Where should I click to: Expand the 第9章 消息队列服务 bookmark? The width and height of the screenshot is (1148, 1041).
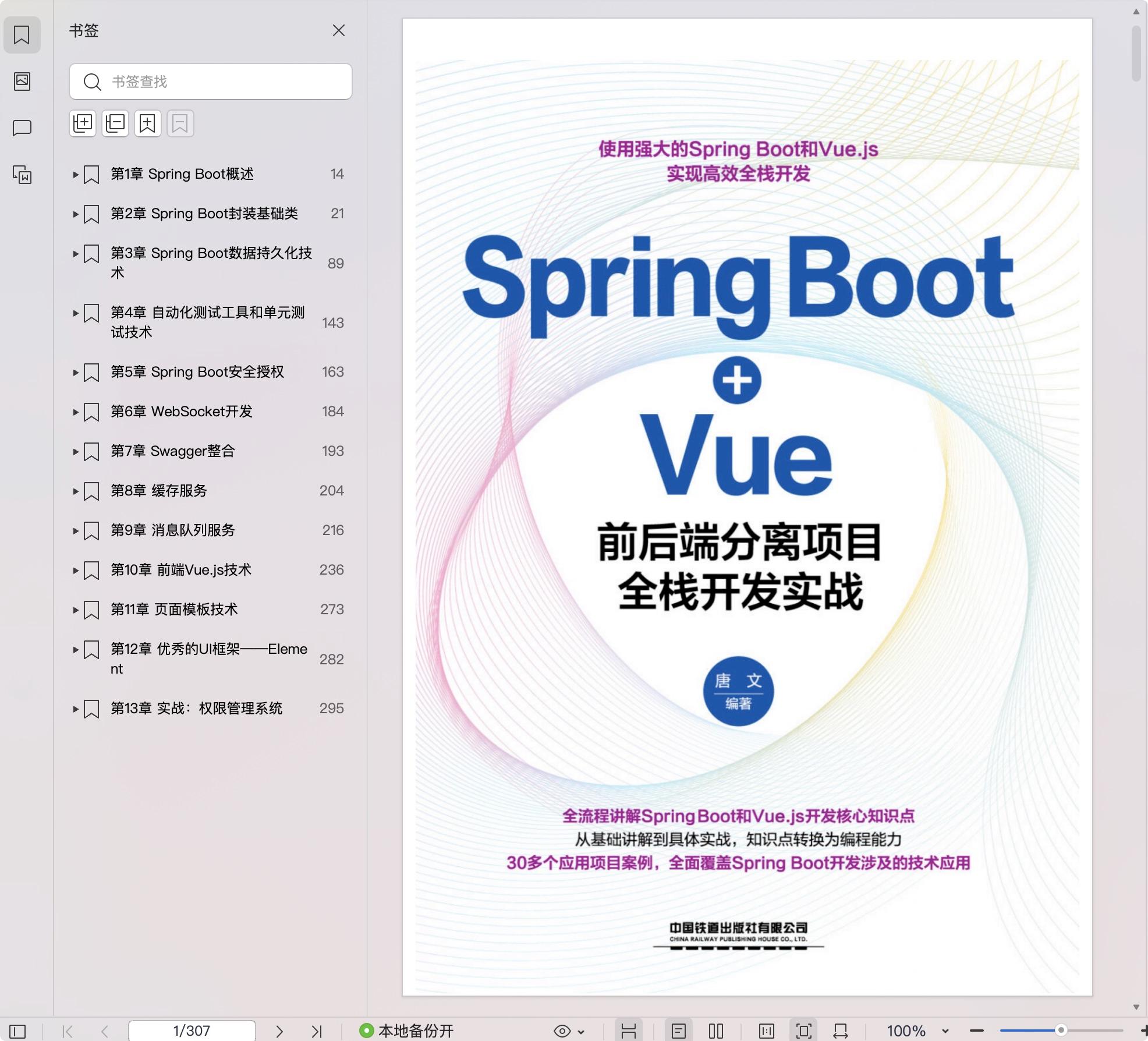tap(76, 530)
